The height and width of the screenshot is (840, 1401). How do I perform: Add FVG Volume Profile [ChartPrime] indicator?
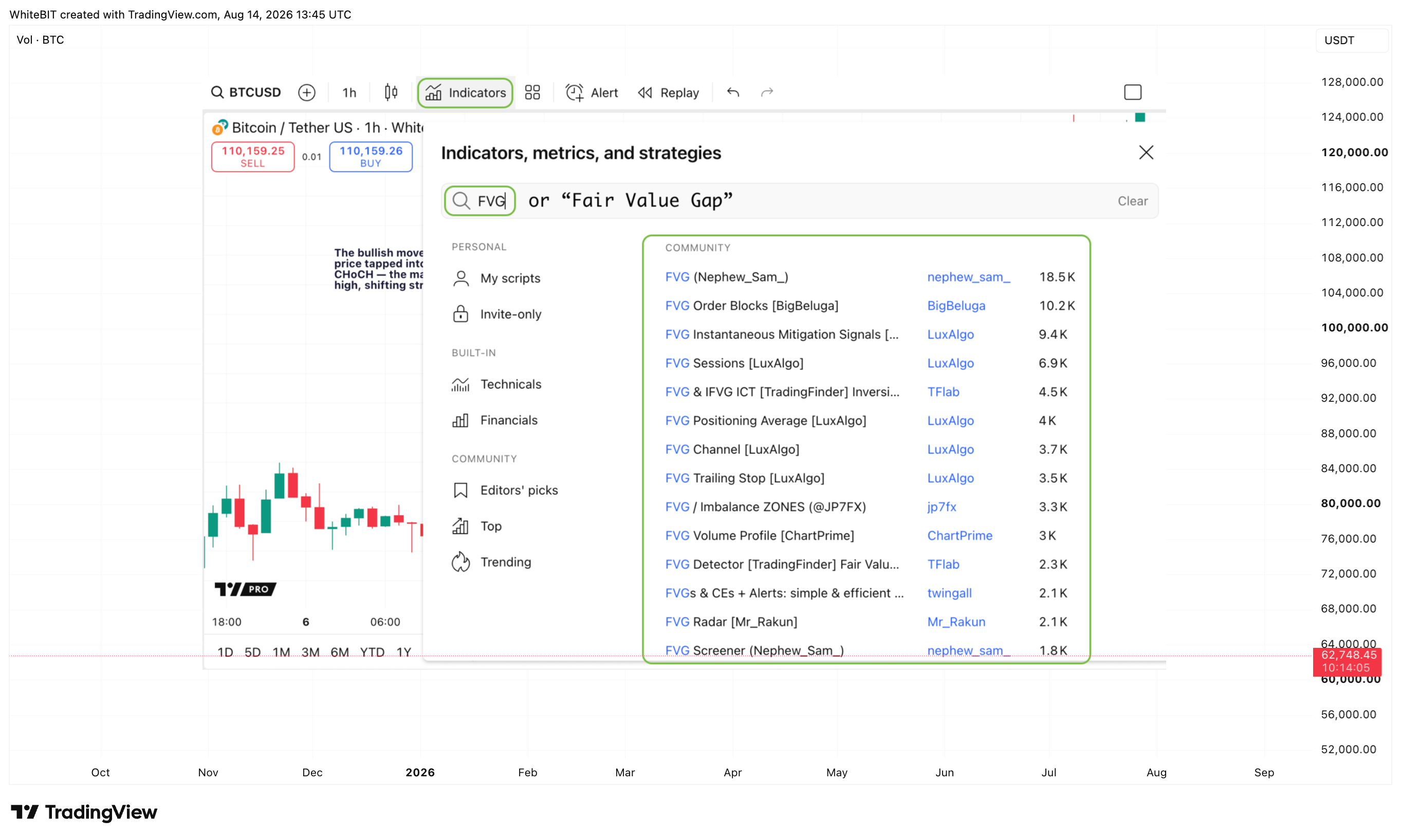tap(760, 535)
